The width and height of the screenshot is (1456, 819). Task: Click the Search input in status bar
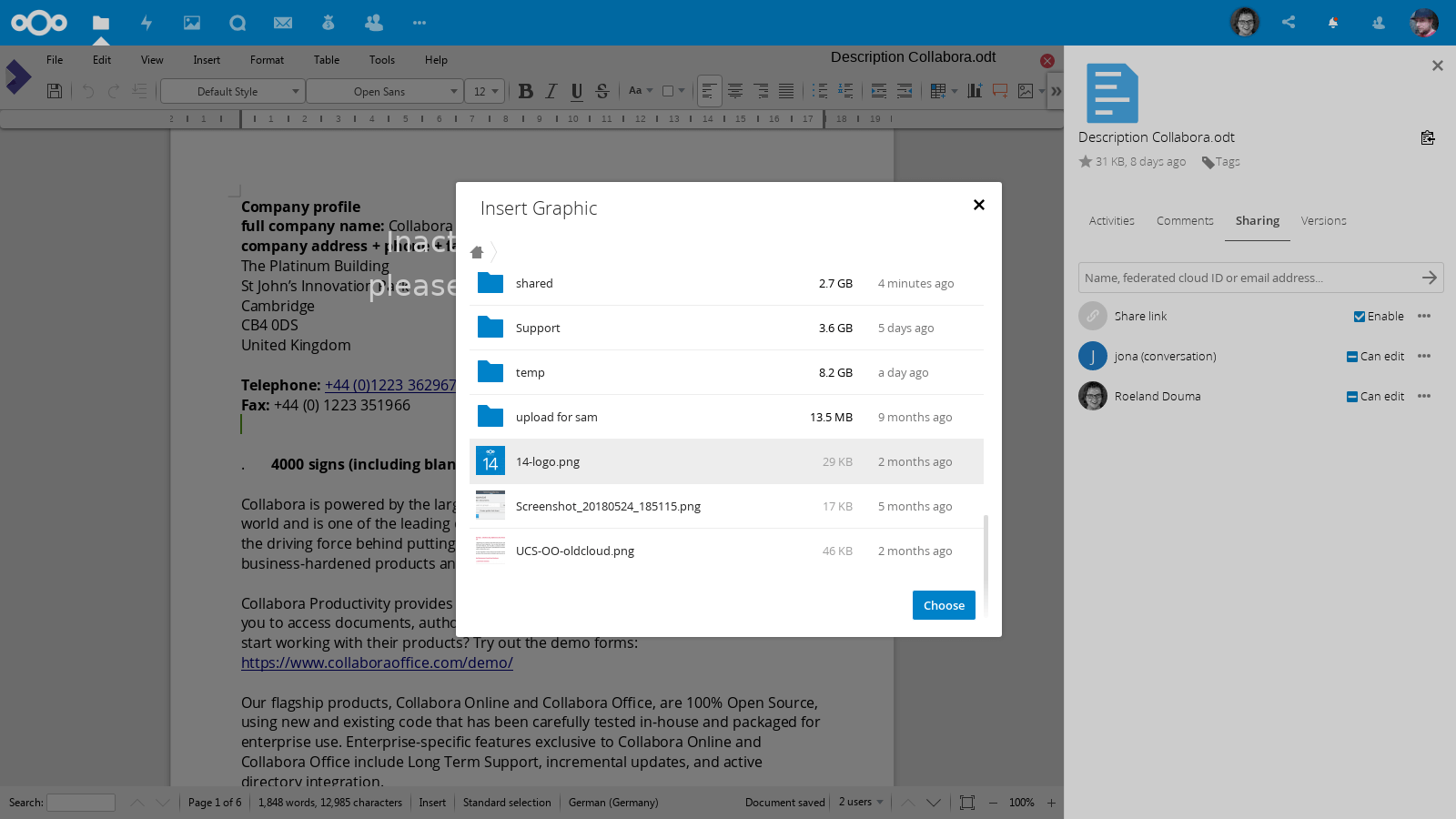[x=81, y=803]
